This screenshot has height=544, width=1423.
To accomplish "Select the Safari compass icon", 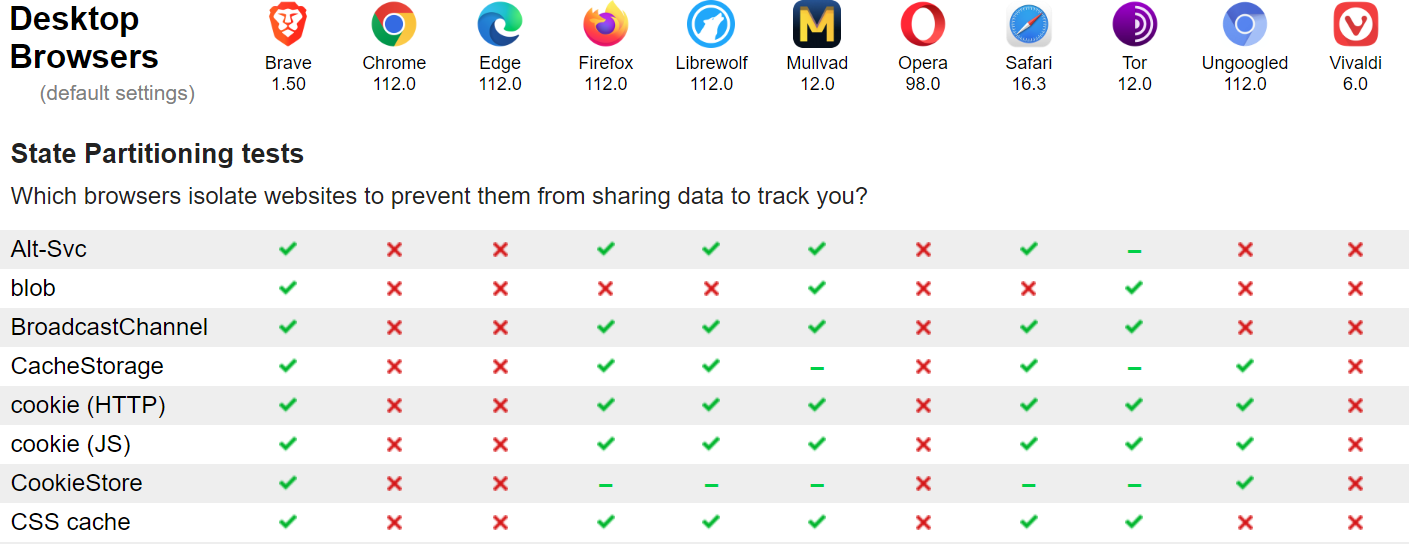I will (x=1029, y=24).
